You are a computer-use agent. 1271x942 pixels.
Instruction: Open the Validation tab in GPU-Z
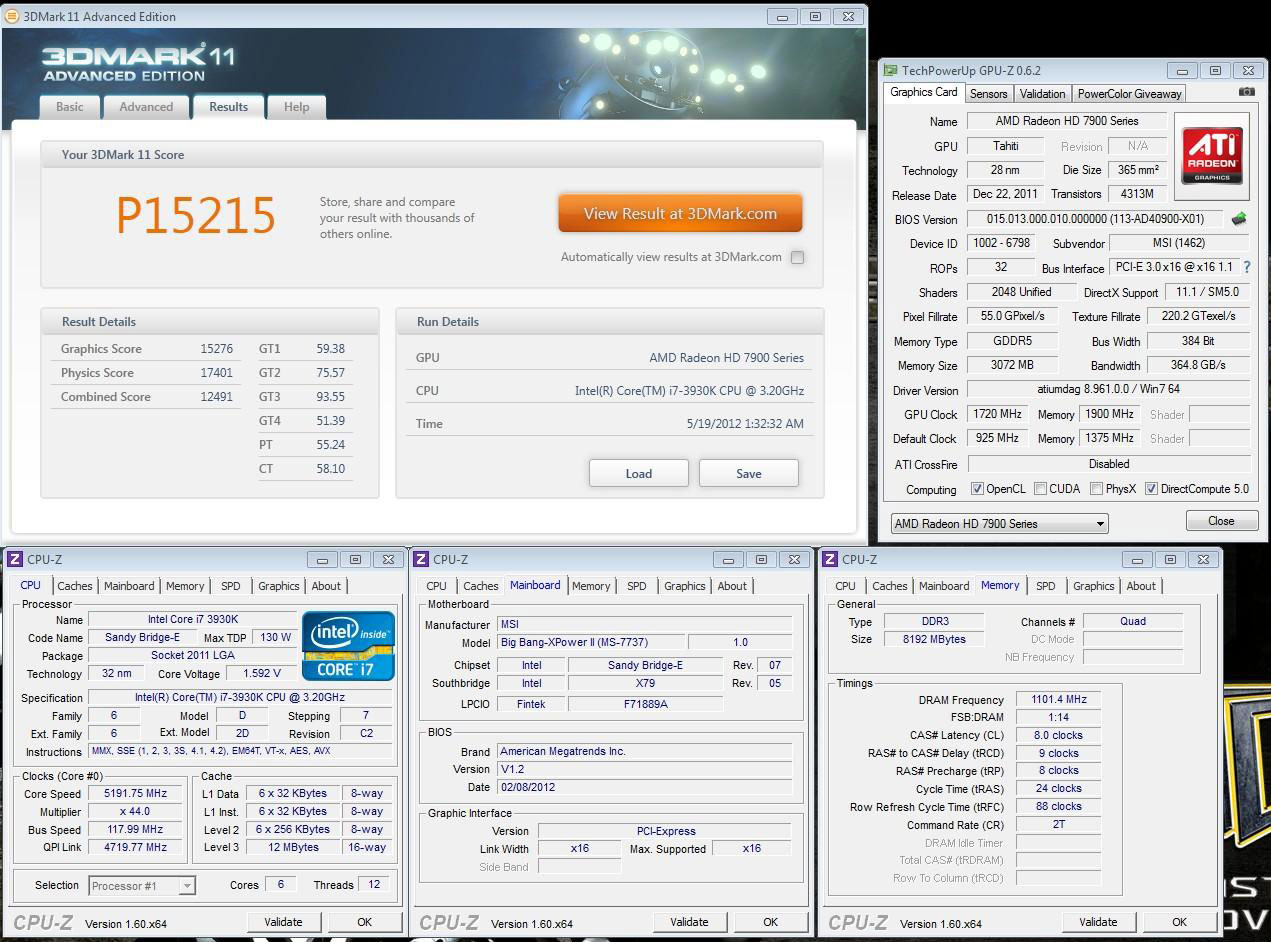click(1042, 94)
